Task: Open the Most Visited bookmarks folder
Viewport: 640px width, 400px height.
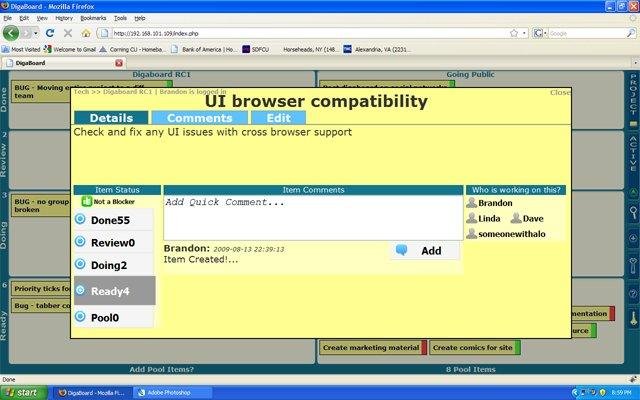Action: coord(21,49)
